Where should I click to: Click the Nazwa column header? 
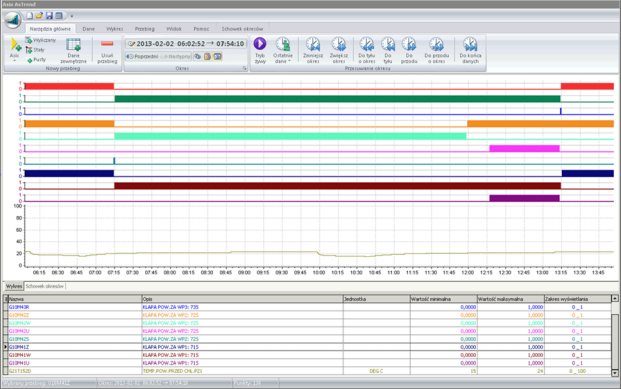point(75,299)
